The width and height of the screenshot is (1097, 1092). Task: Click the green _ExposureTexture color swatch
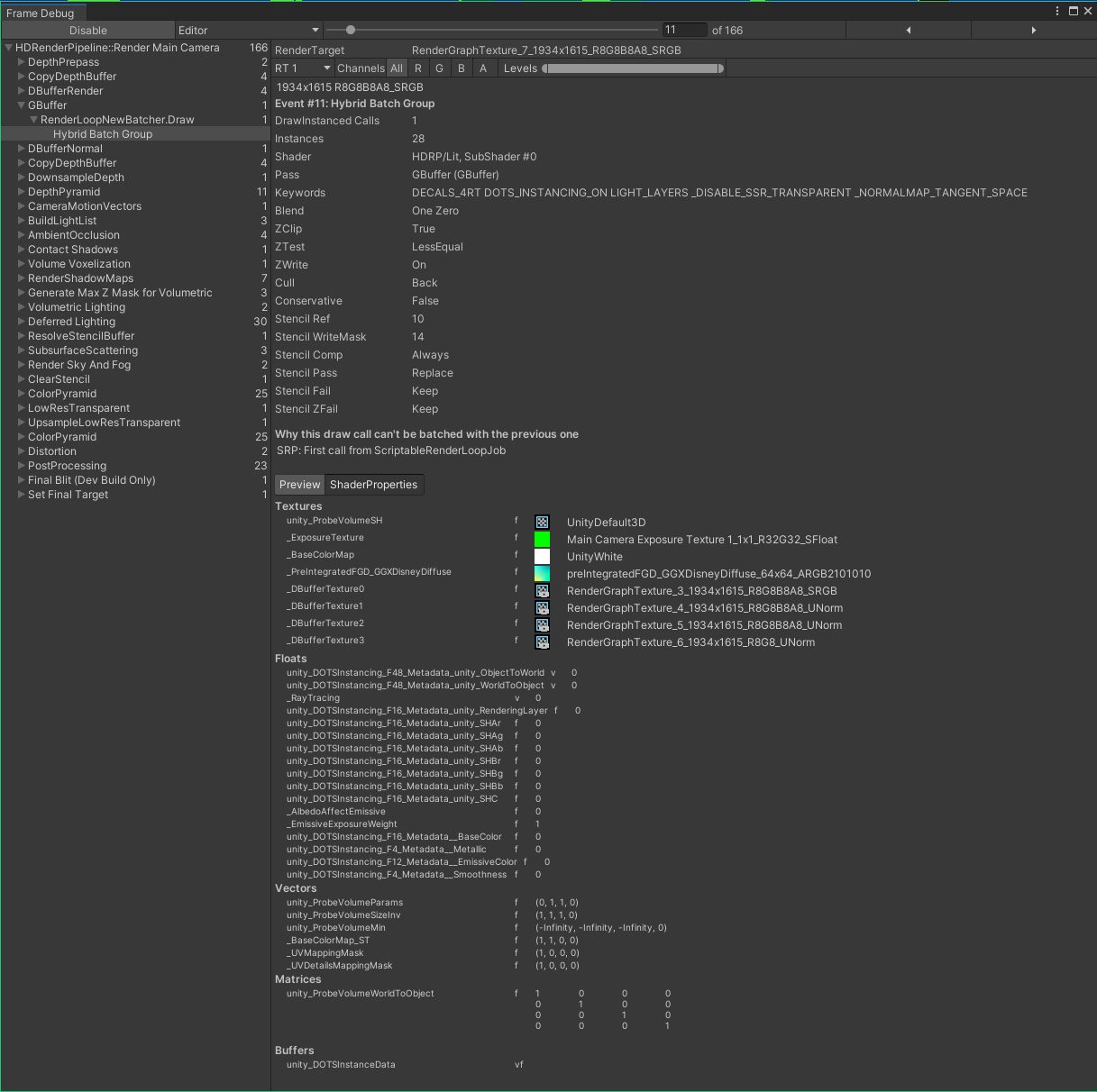pos(542,538)
